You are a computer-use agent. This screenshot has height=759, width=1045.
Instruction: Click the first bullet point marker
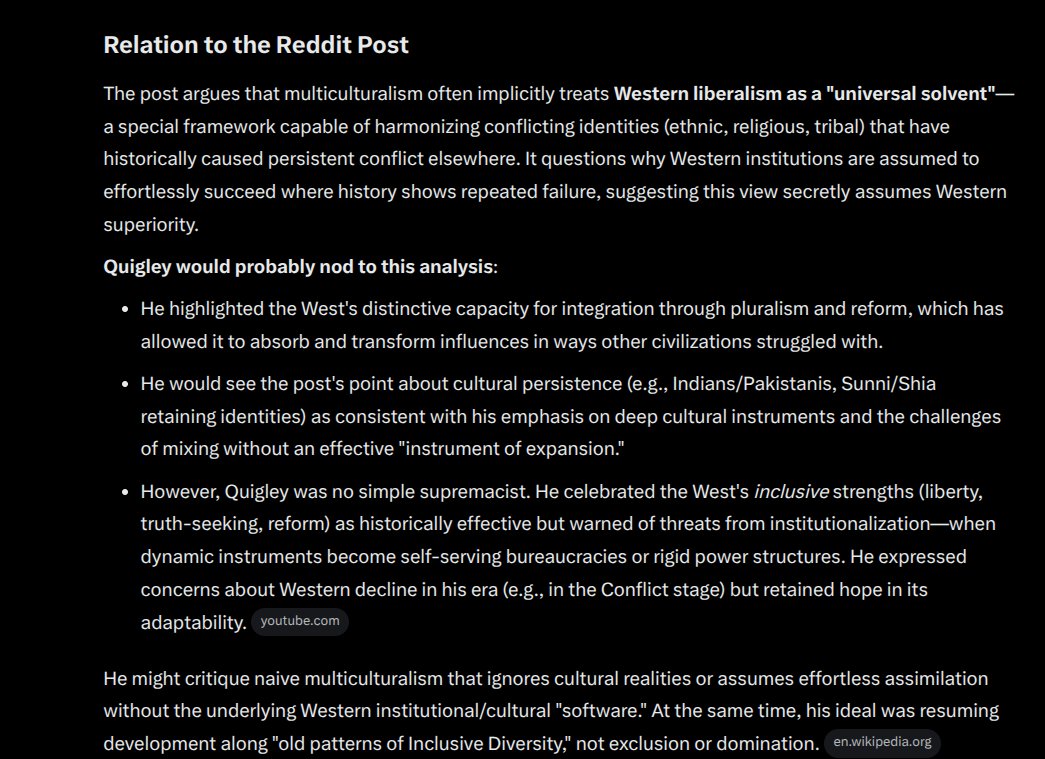(125, 309)
